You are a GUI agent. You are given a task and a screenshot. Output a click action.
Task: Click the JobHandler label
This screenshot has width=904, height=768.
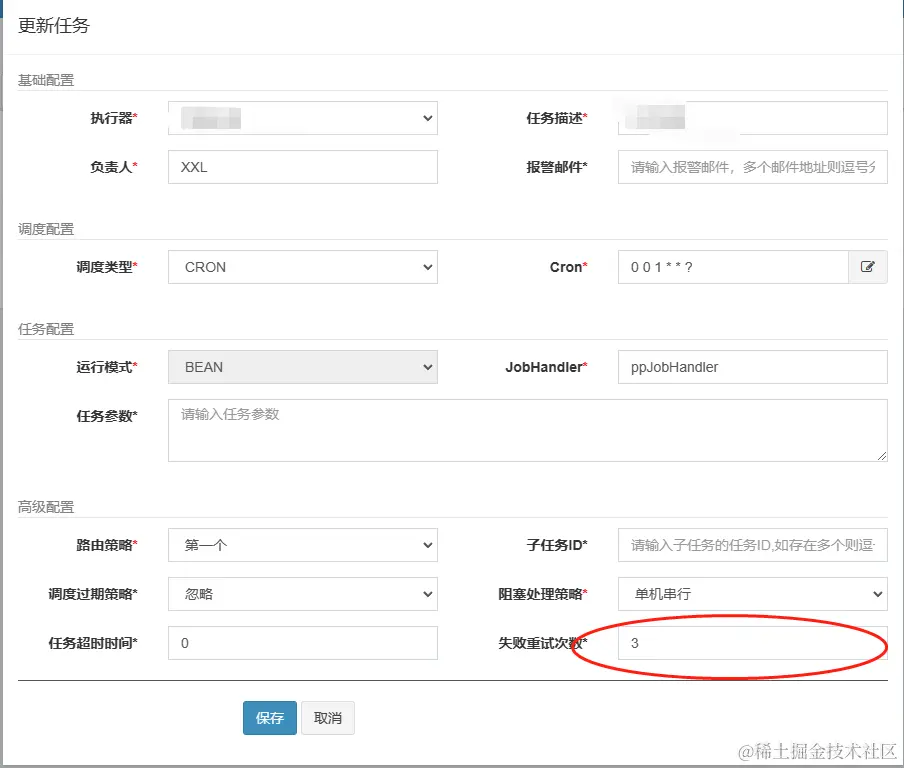(x=546, y=367)
